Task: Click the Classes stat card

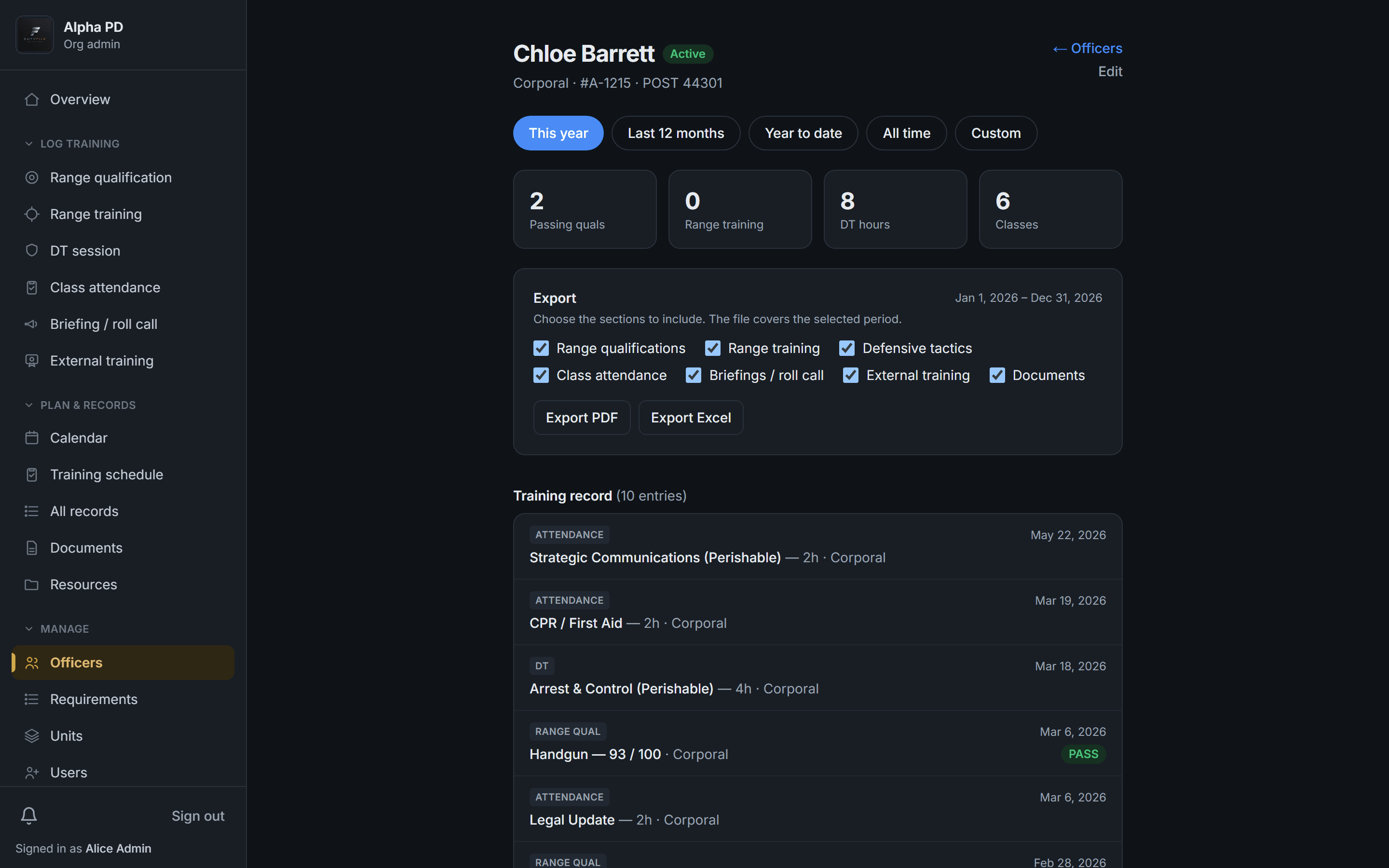Action: point(1050,210)
